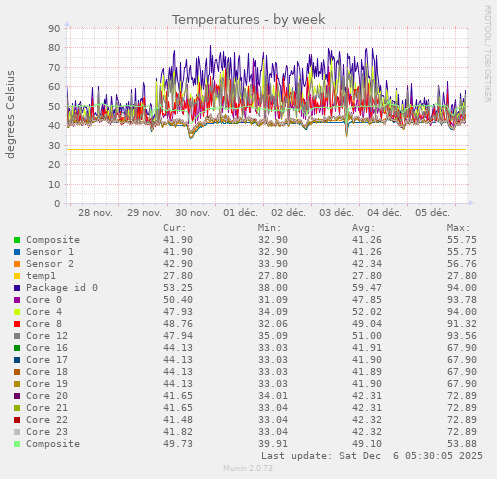Click the '04 déc.' date label

pos(384,213)
